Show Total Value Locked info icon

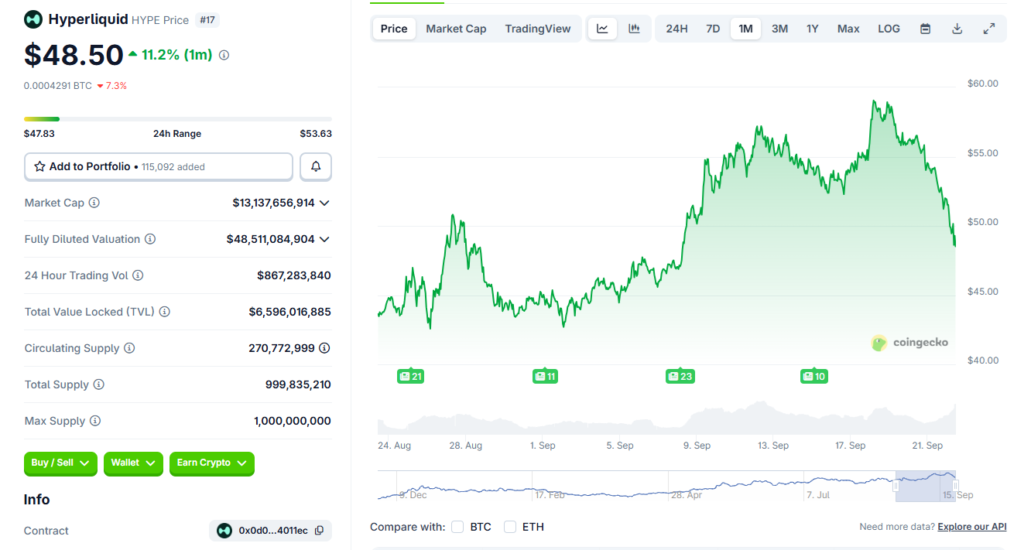click(x=165, y=312)
